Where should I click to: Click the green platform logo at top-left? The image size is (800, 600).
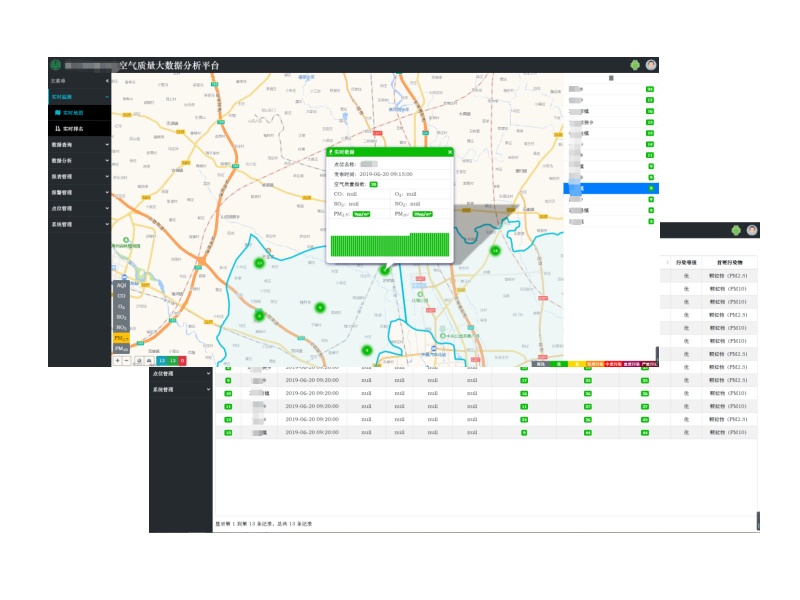click(56, 65)
